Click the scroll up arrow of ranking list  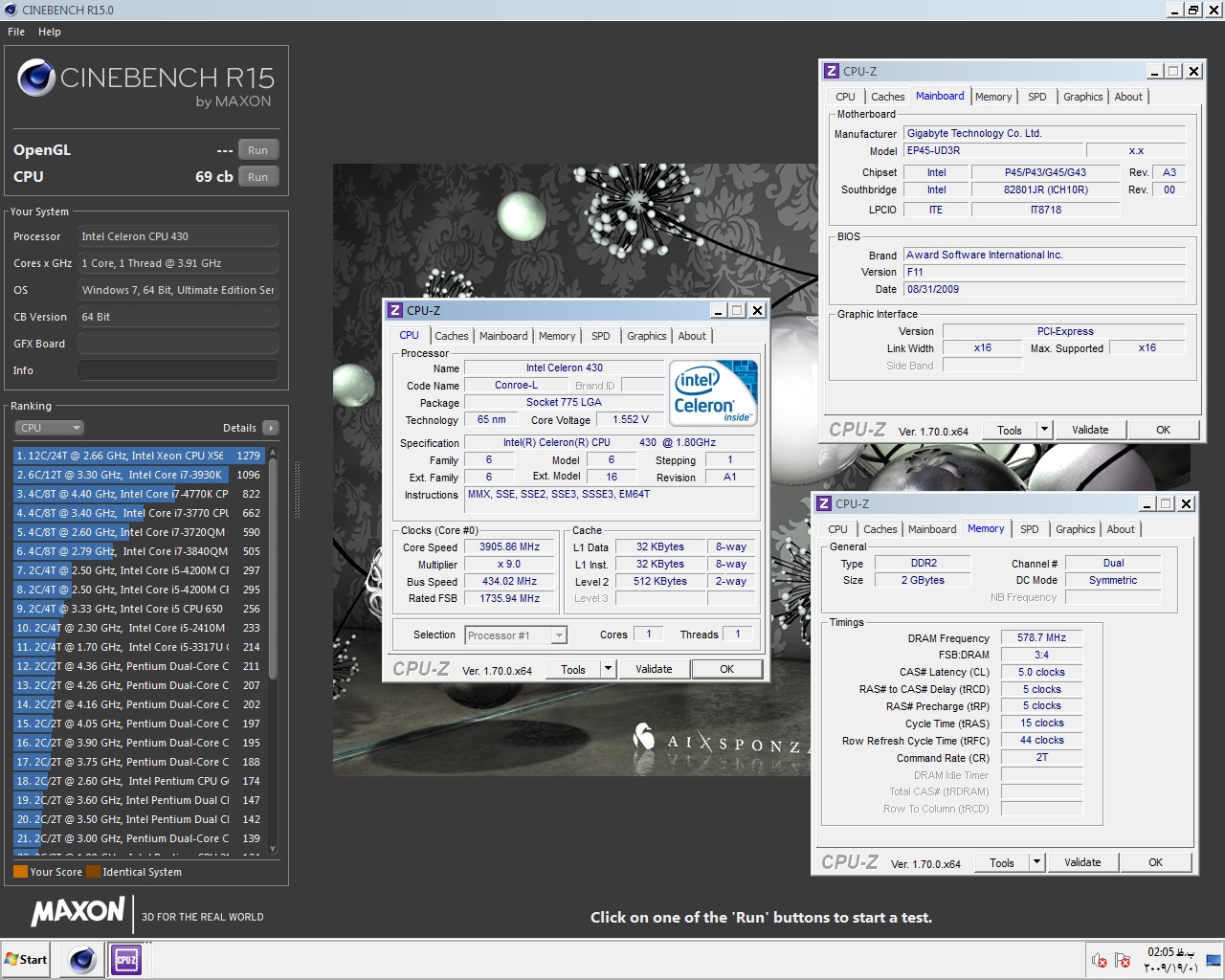coord(273,452)
